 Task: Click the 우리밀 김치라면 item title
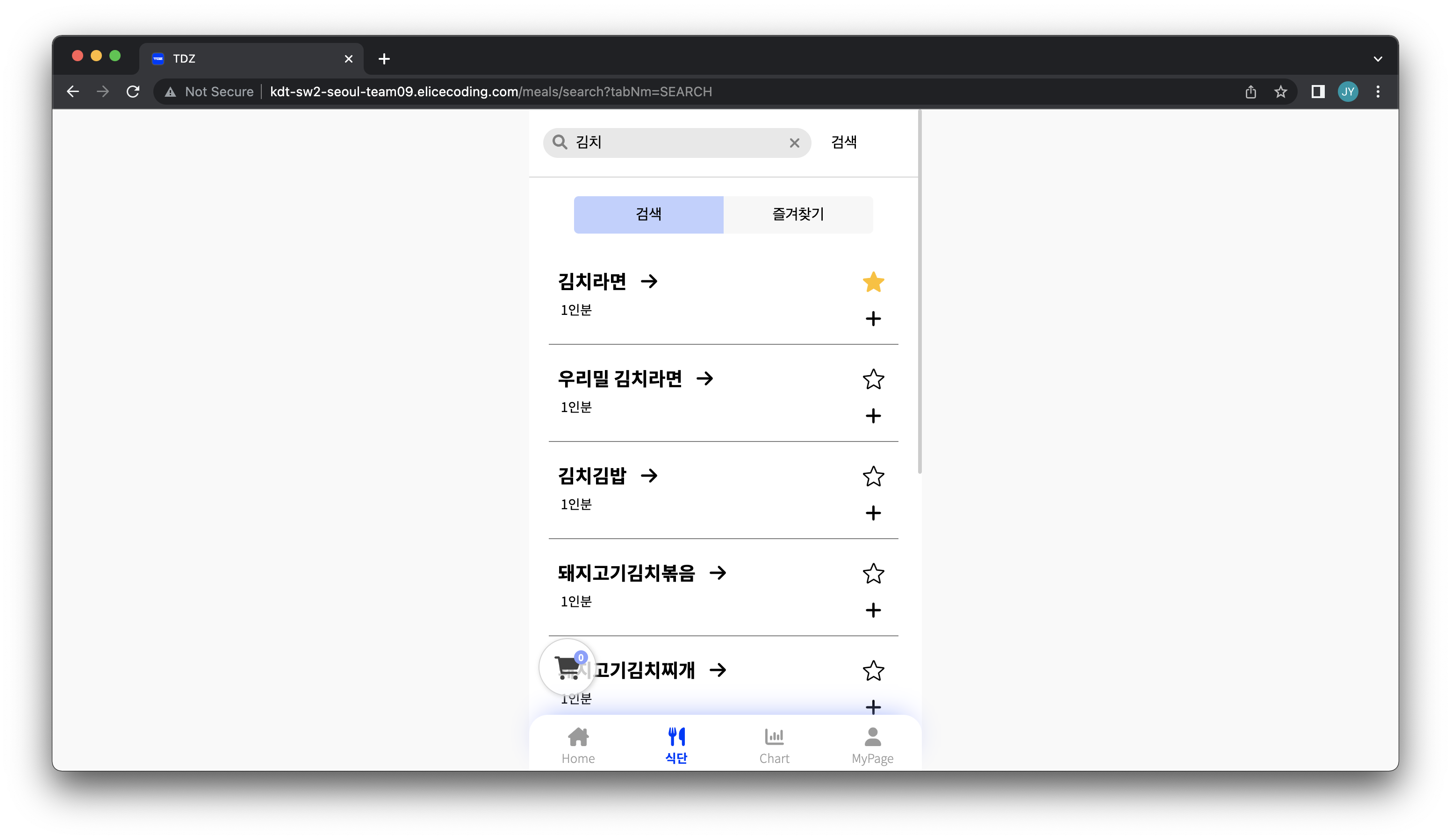[x=619, y=379]
